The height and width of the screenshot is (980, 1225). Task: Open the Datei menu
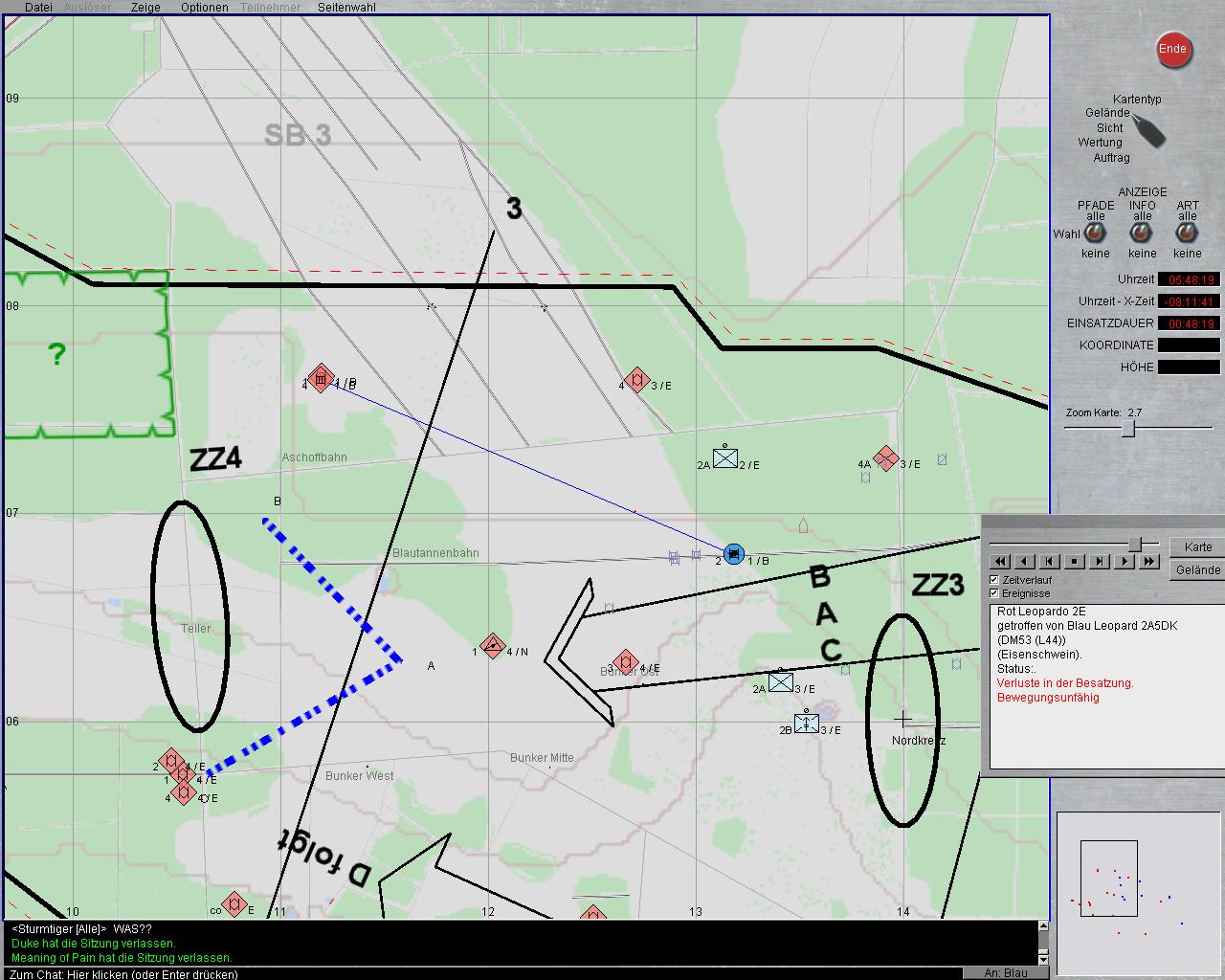pyautogui.click(x=38, y=7)
